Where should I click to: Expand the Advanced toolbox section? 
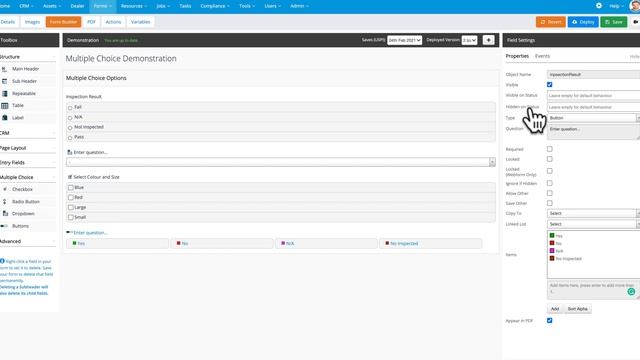click(x=28, y=241)
